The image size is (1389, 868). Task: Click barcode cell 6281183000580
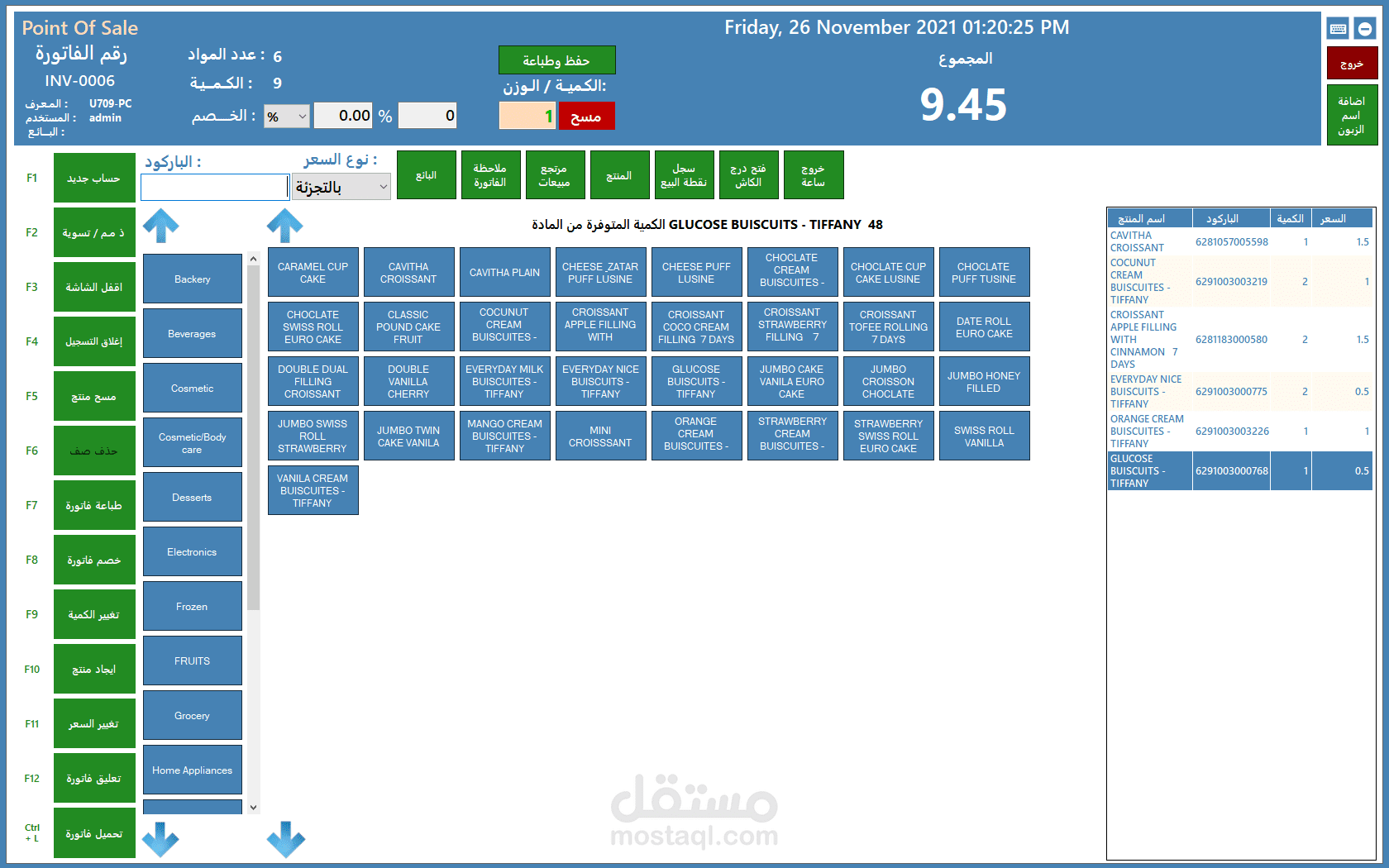pyautogui.click(x=1231, y=340)
